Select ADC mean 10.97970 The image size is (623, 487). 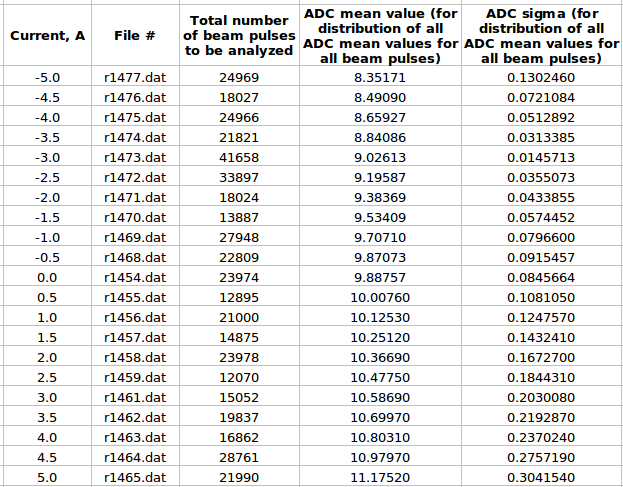pos(380,458)
